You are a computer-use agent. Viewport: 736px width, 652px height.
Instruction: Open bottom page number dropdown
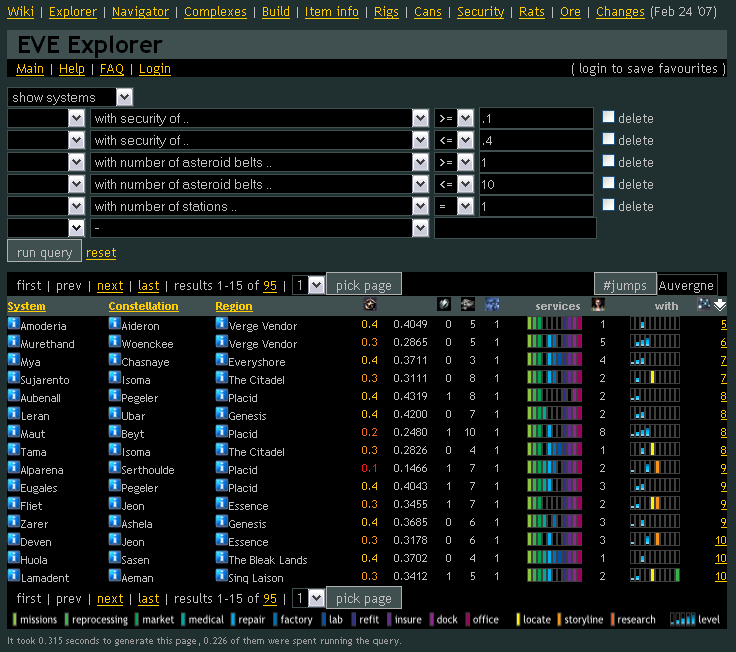308,598
